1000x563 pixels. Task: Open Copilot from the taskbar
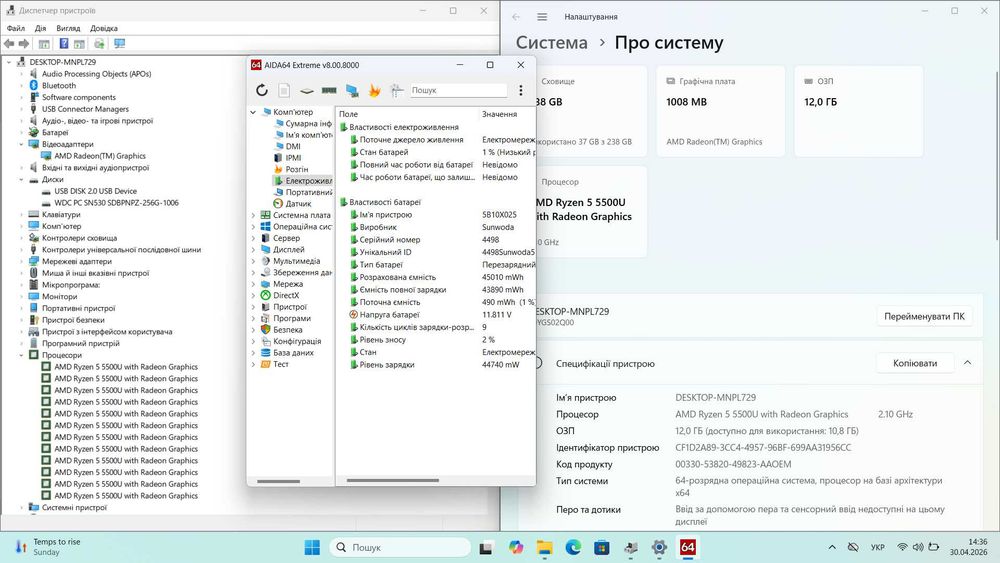click(516, 547)
